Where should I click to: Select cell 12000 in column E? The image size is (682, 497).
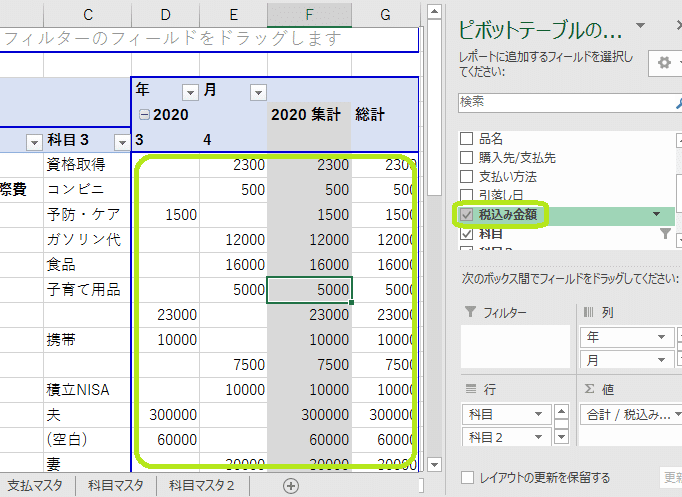coord(234,240)
